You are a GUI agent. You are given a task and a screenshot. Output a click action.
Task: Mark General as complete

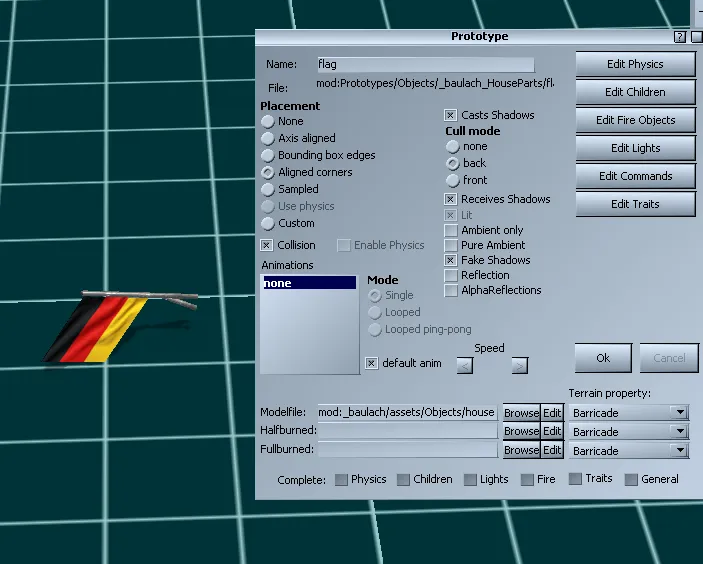tap(631, 480)
